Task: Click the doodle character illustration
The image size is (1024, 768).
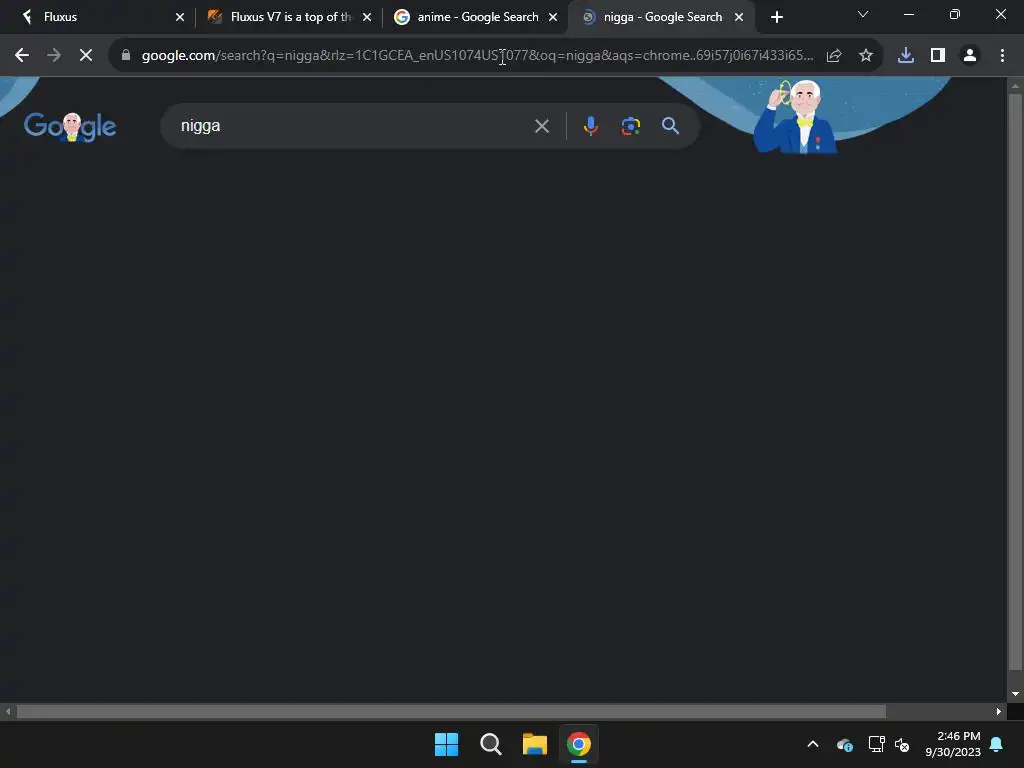Action: tap(794, 116)
